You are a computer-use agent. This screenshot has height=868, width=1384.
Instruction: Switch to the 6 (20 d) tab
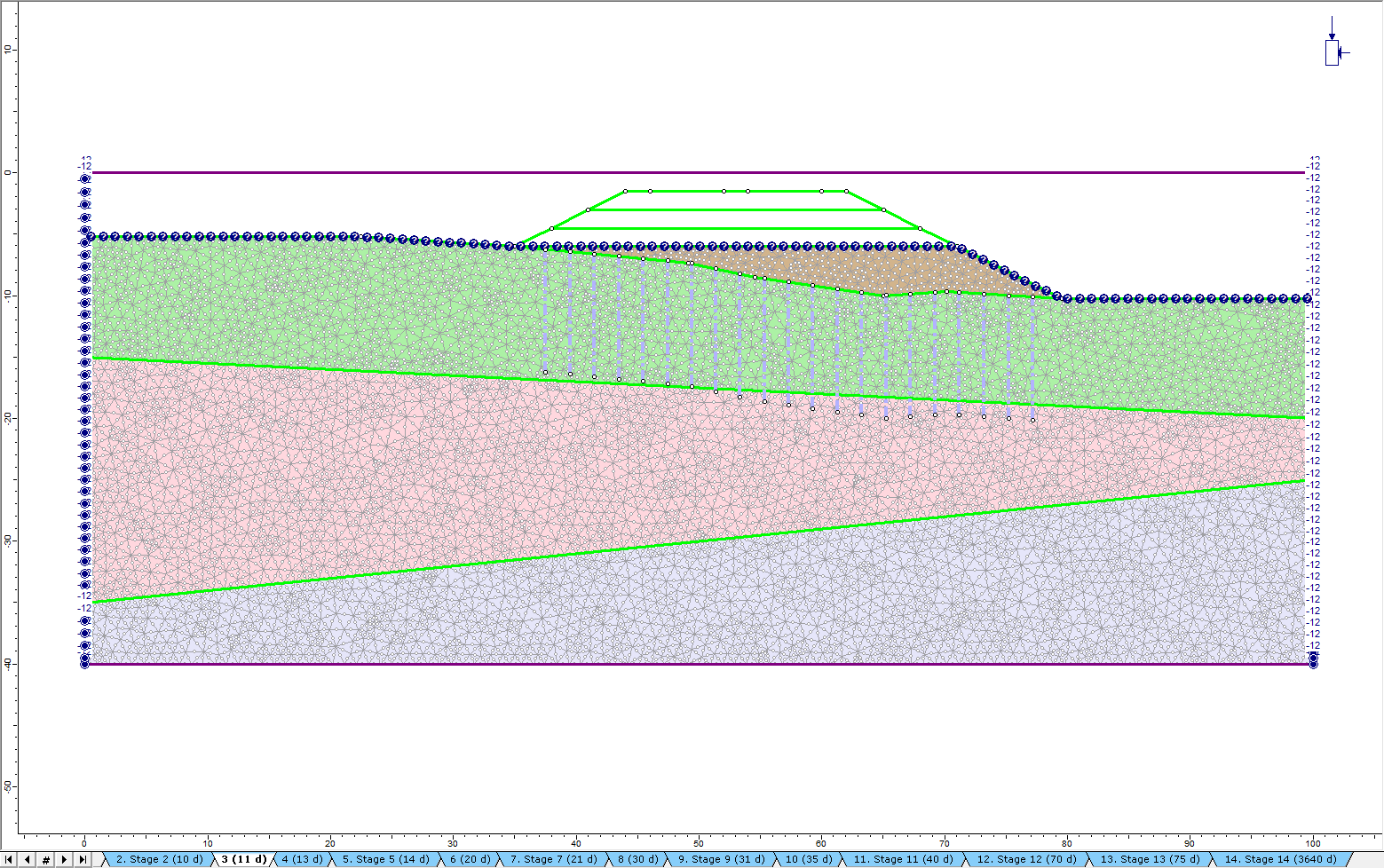[470, 859]
